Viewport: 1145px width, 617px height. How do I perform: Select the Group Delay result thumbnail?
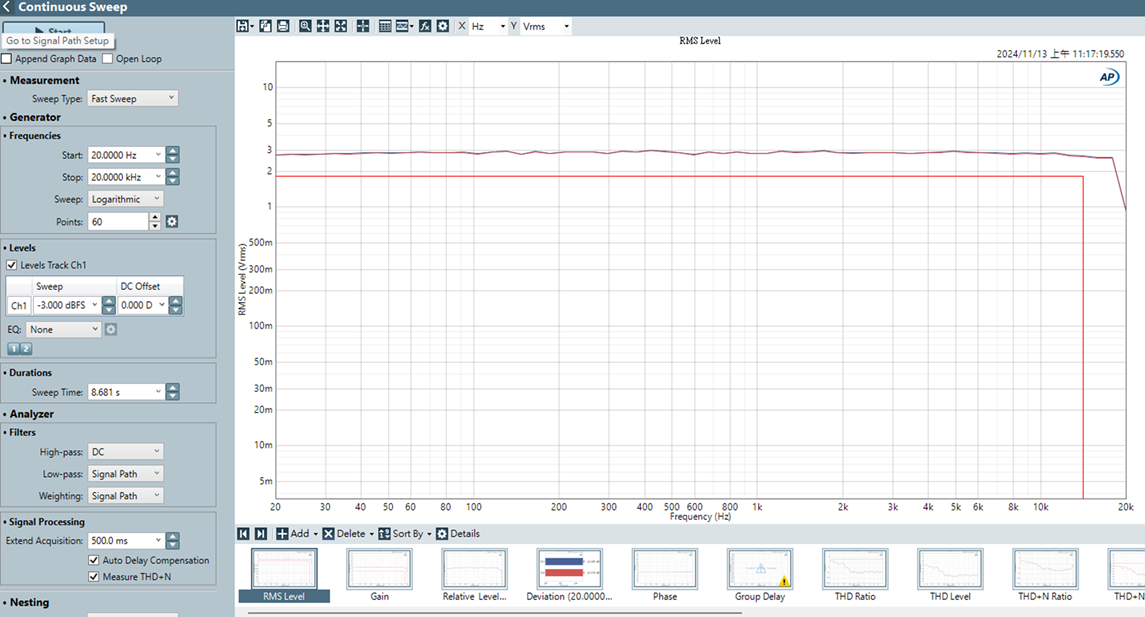(x=759, y=575)
